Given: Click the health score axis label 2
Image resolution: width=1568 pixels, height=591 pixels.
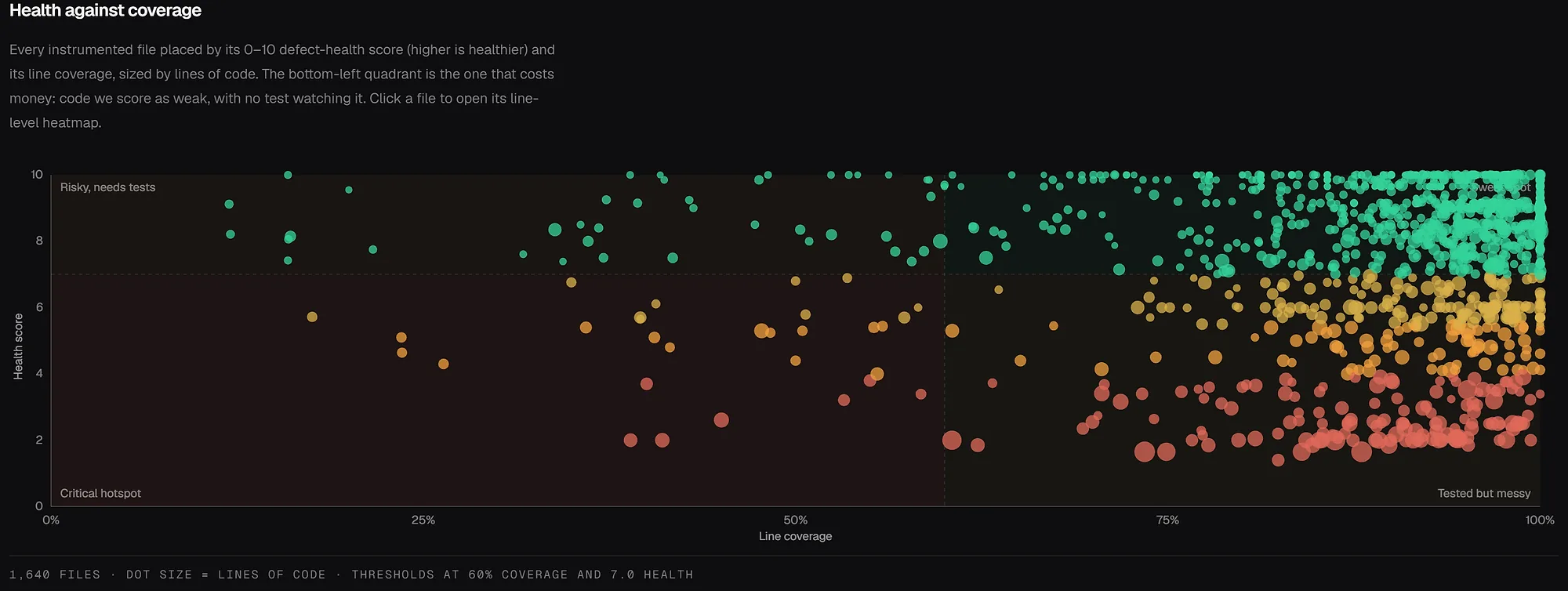Looking at the screenshot, I should click(x=39, y=440).
